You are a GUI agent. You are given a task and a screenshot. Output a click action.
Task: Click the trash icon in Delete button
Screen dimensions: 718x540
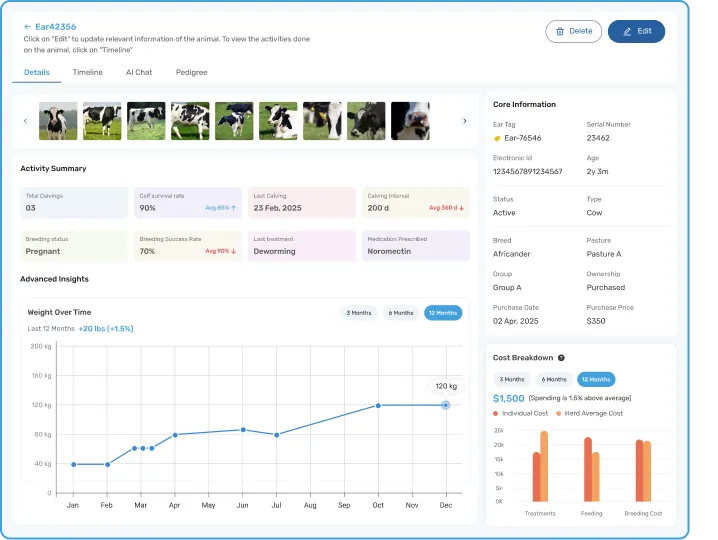pyautogui.click(x=560, y=31)
